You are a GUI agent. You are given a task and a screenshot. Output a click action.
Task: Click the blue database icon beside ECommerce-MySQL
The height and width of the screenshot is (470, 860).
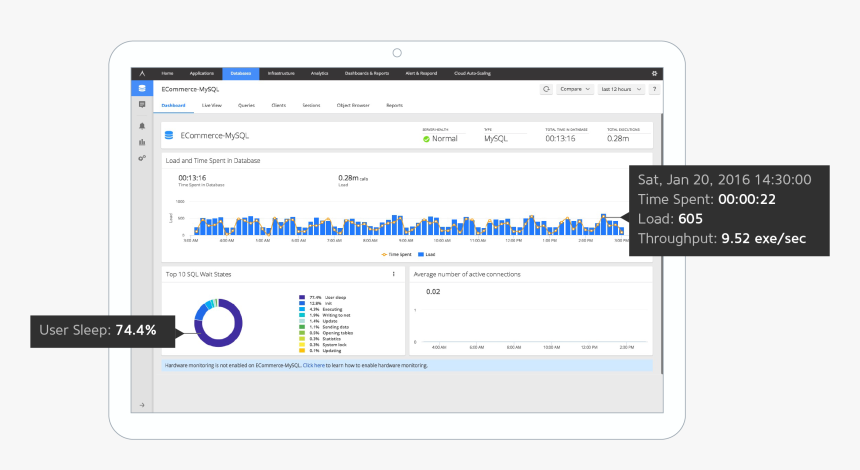click(169, 135)
